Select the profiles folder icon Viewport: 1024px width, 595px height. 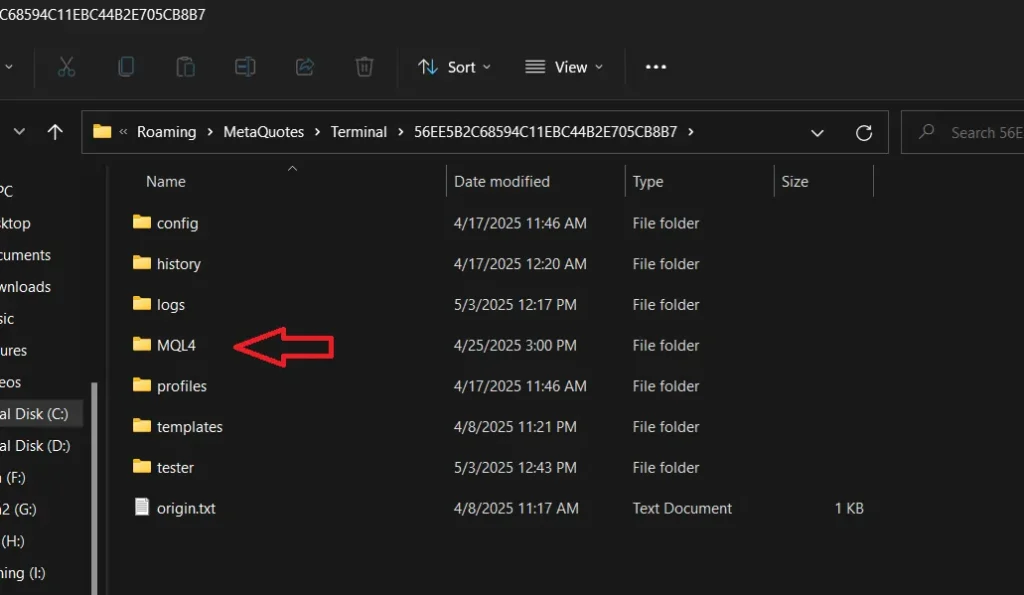pyautogui.click(x=142, y=385)
